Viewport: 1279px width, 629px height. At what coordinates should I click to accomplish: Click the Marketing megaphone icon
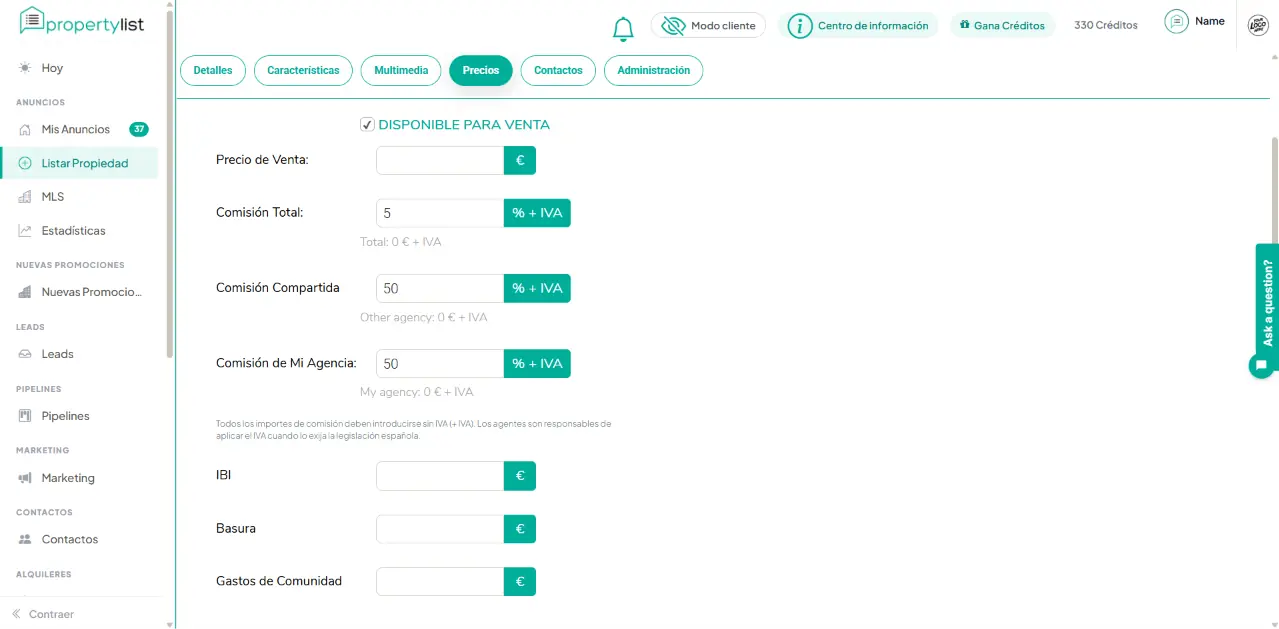click(25, 478)
